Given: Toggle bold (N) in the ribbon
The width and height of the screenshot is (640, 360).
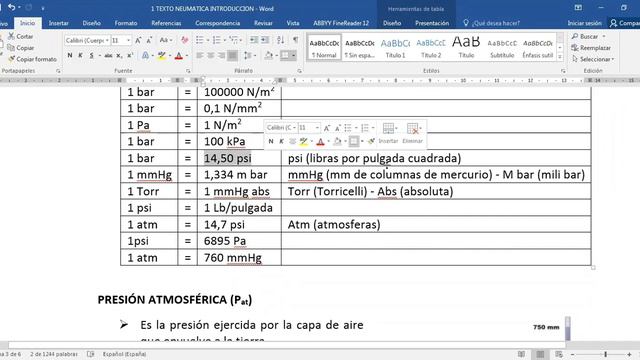Looking at the screenshot, I should tap(70, 56).
